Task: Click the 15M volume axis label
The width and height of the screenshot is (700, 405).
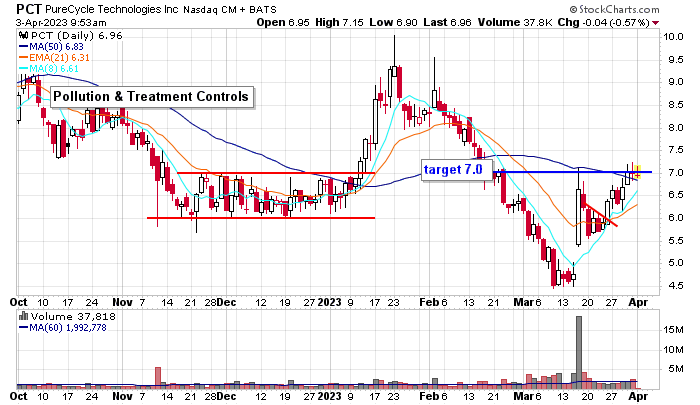Action: 673,330
